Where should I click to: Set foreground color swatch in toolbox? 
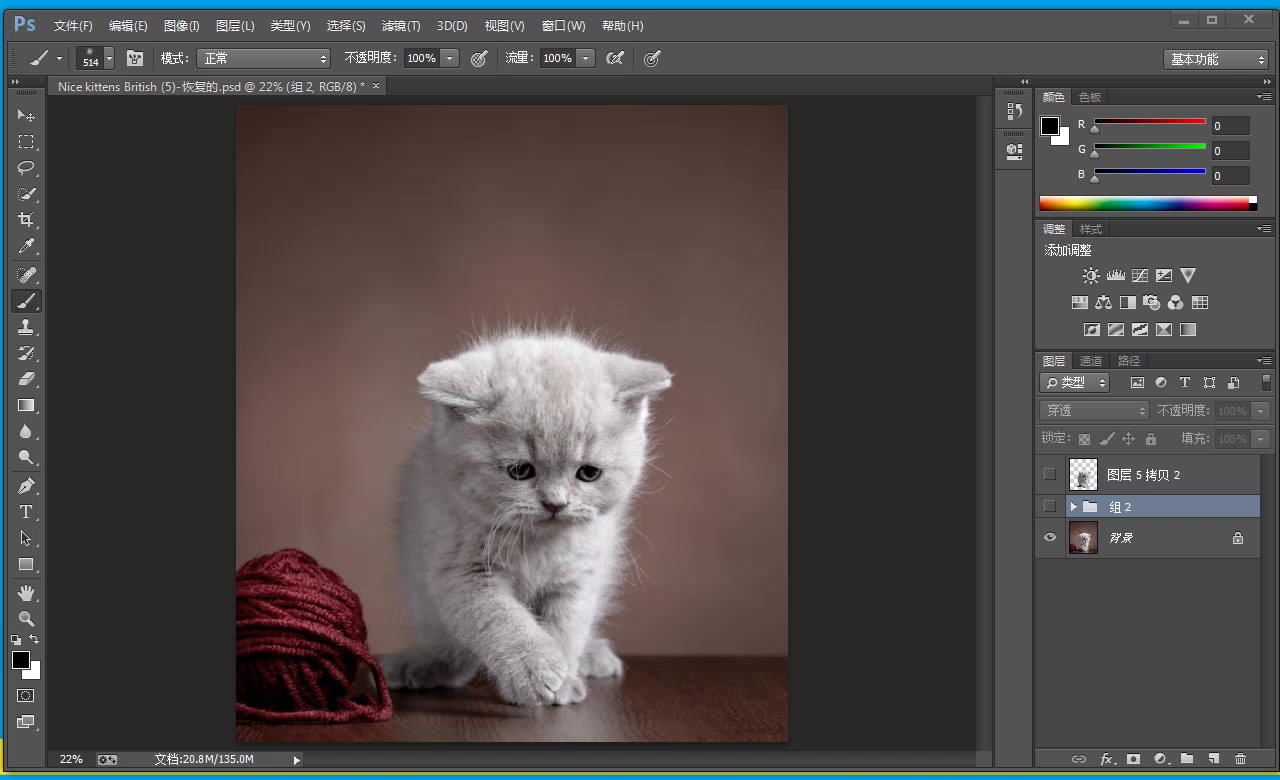pyautogui.click(x=21, y=660)
